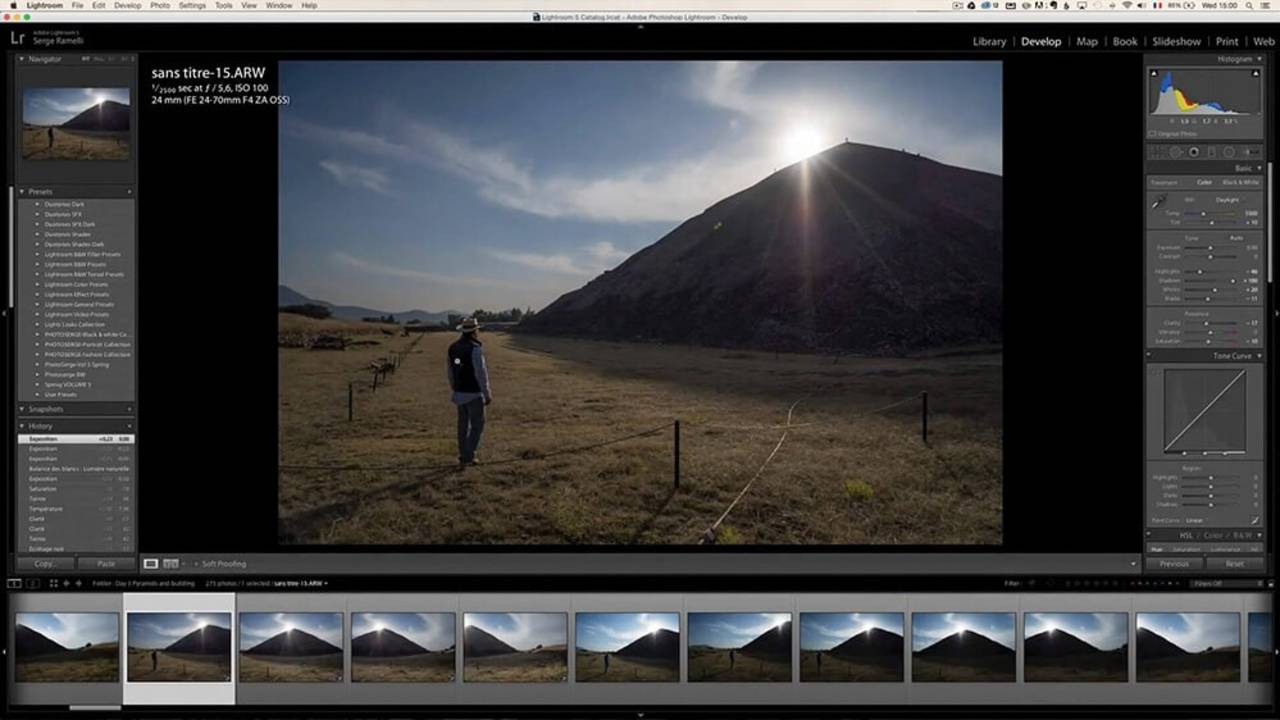Click the Reset button
1280x720 pixels.
1234,563
